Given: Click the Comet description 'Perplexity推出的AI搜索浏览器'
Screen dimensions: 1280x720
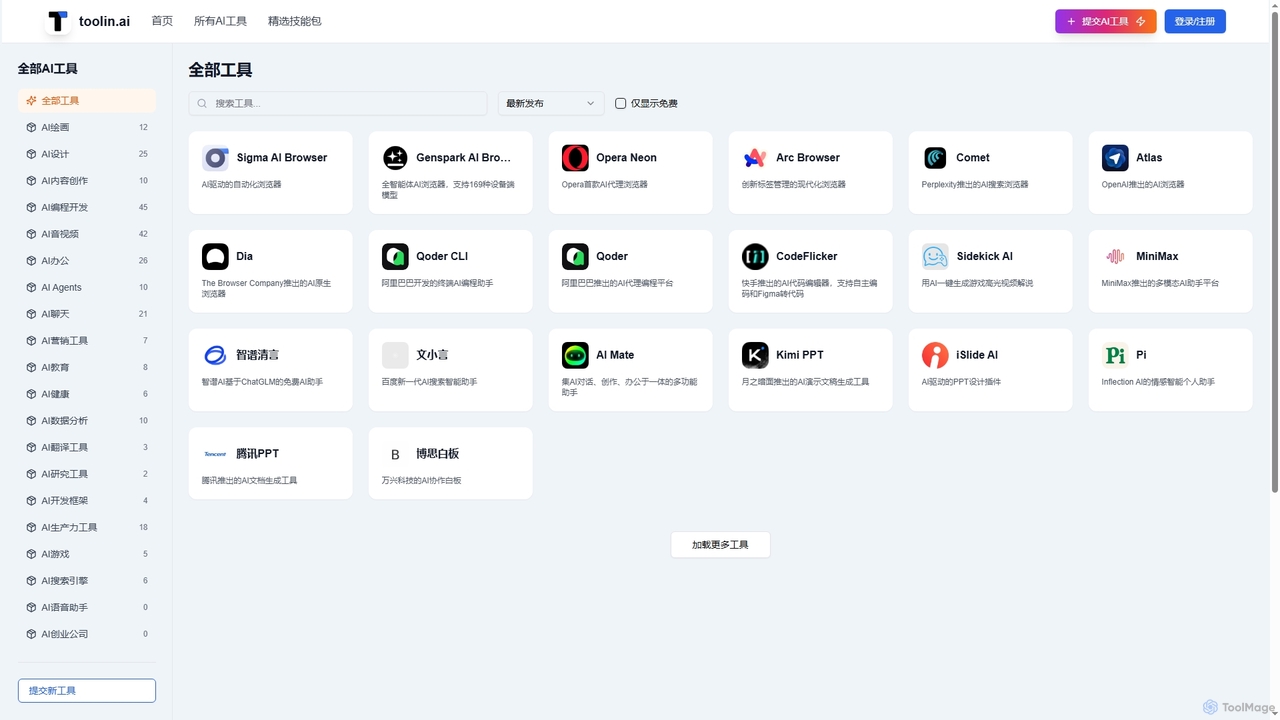Looking at the screenshot, I should click(975, 185).
